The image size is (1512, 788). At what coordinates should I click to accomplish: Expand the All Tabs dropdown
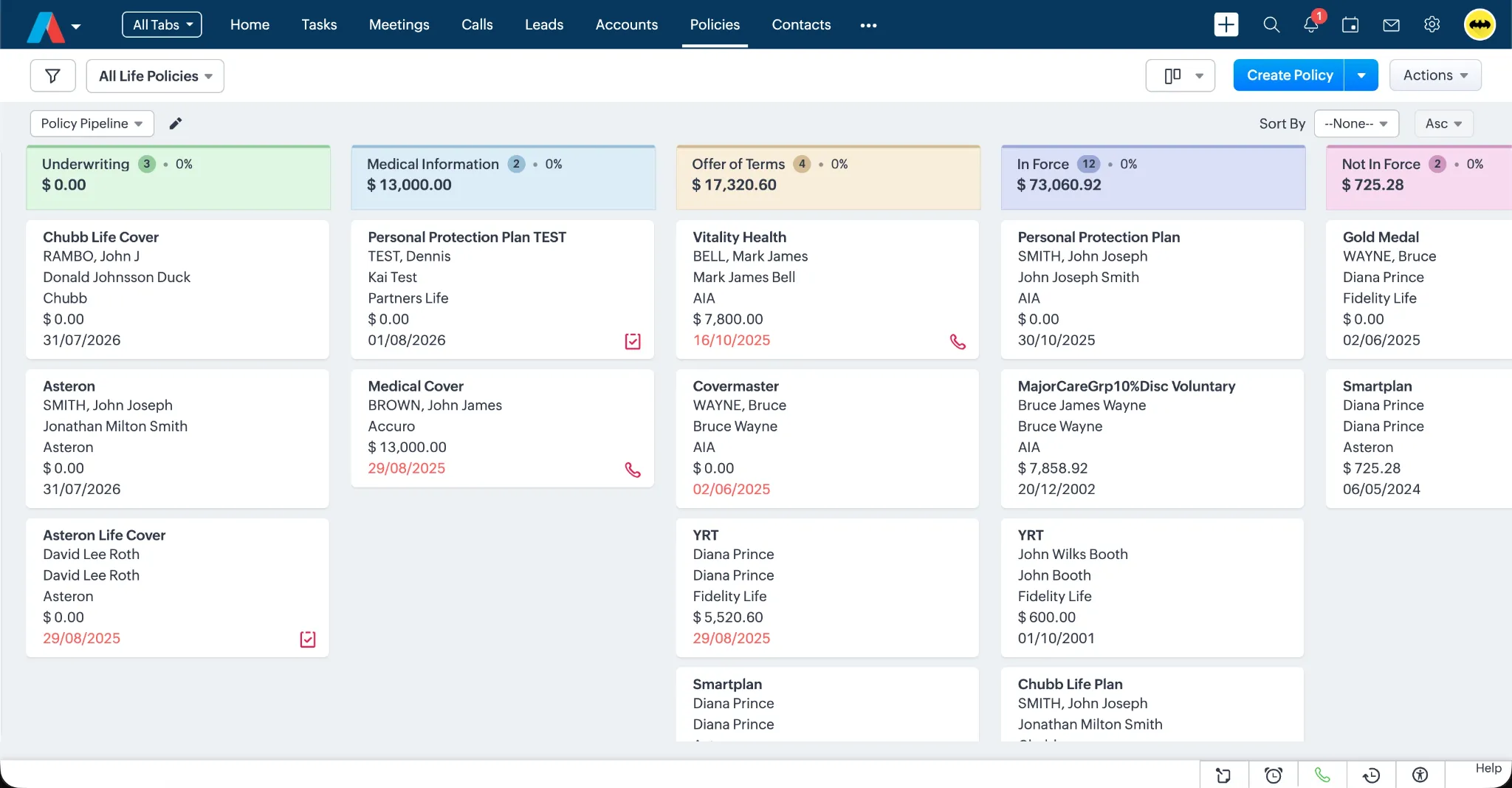tap(162, 24)
